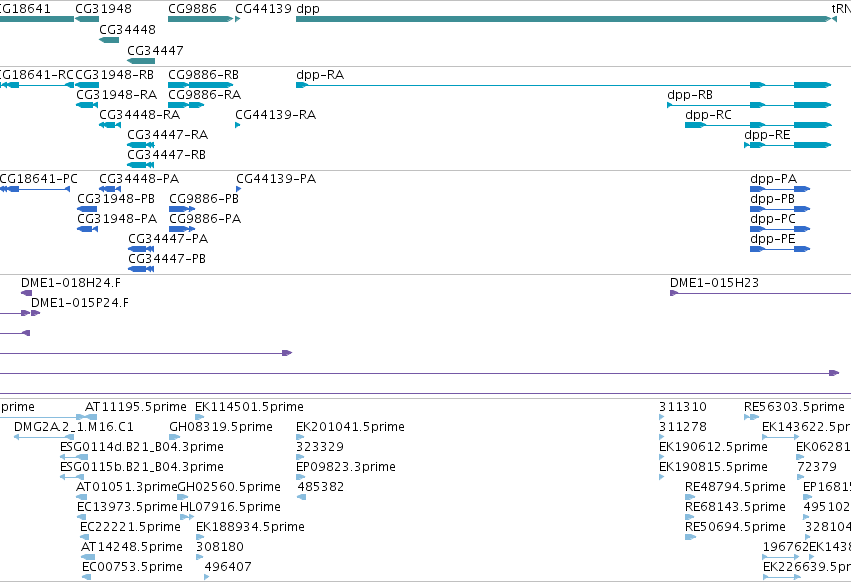Open the CG31948-RA transcript
This screenshot has width=851, height=582.
tap(87, 105)
